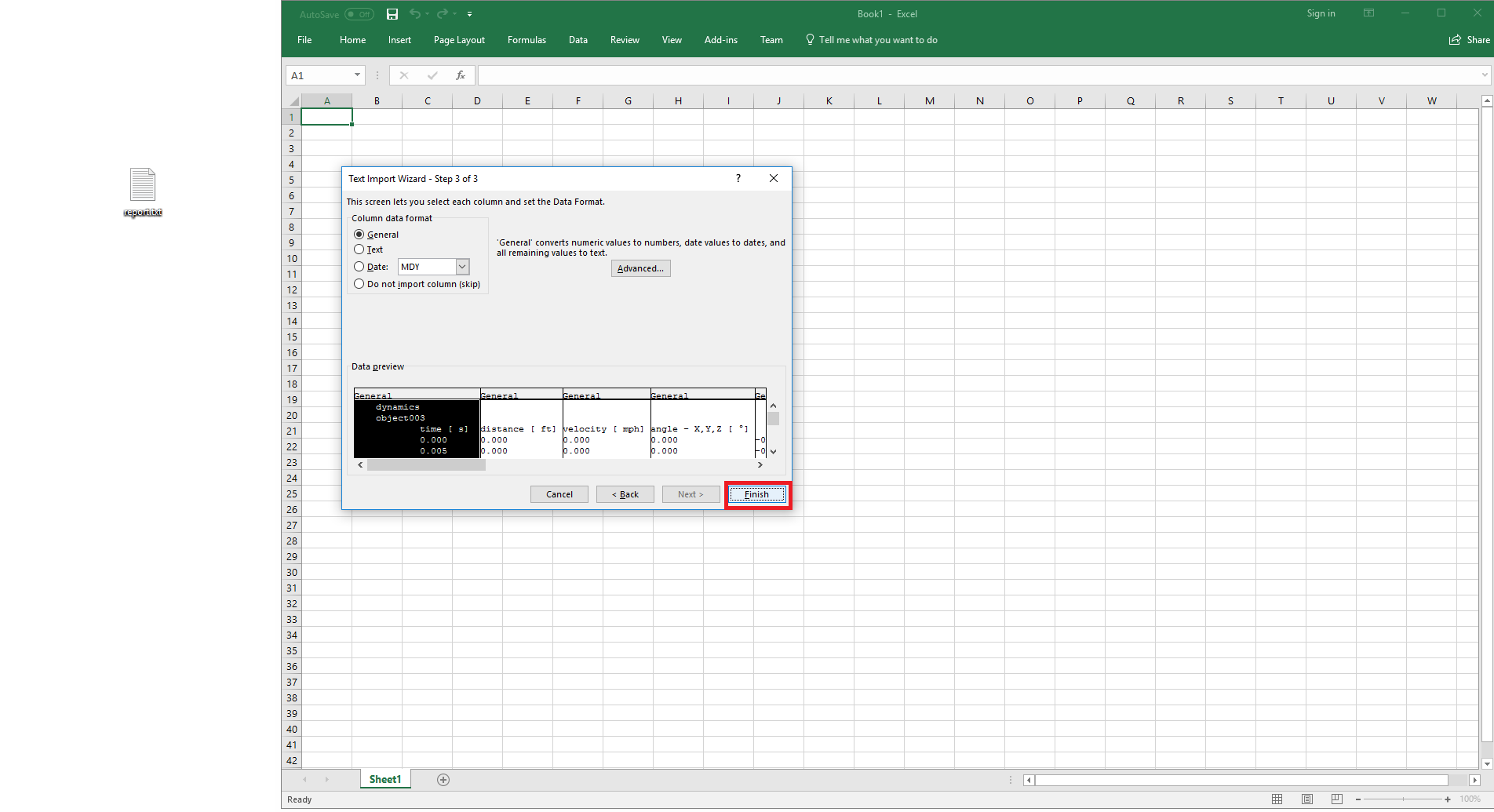1494x812 pixels.
Task: Click the zoom slider track
Action: (x=1403, y=799)
